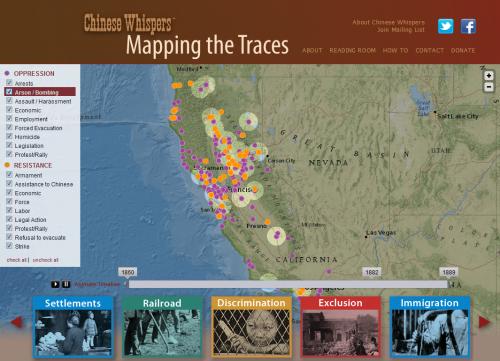Open the Discrimination topic card
This screenshot has height=361, width=500.
251,327
